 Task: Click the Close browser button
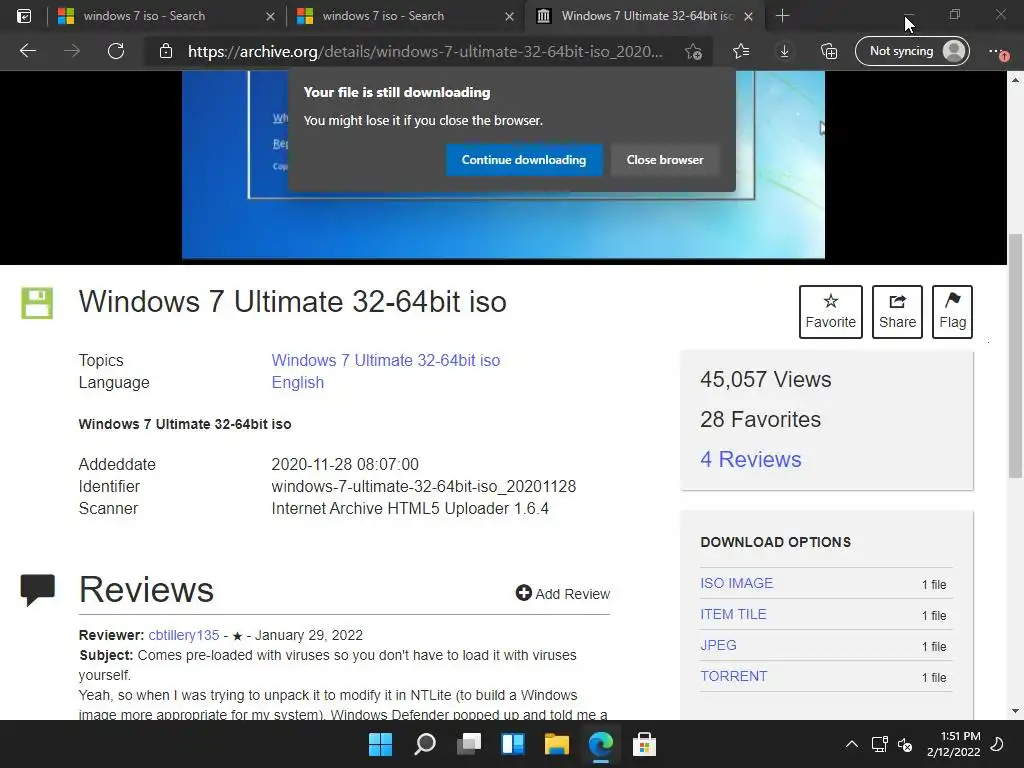[x=665, y=160]
